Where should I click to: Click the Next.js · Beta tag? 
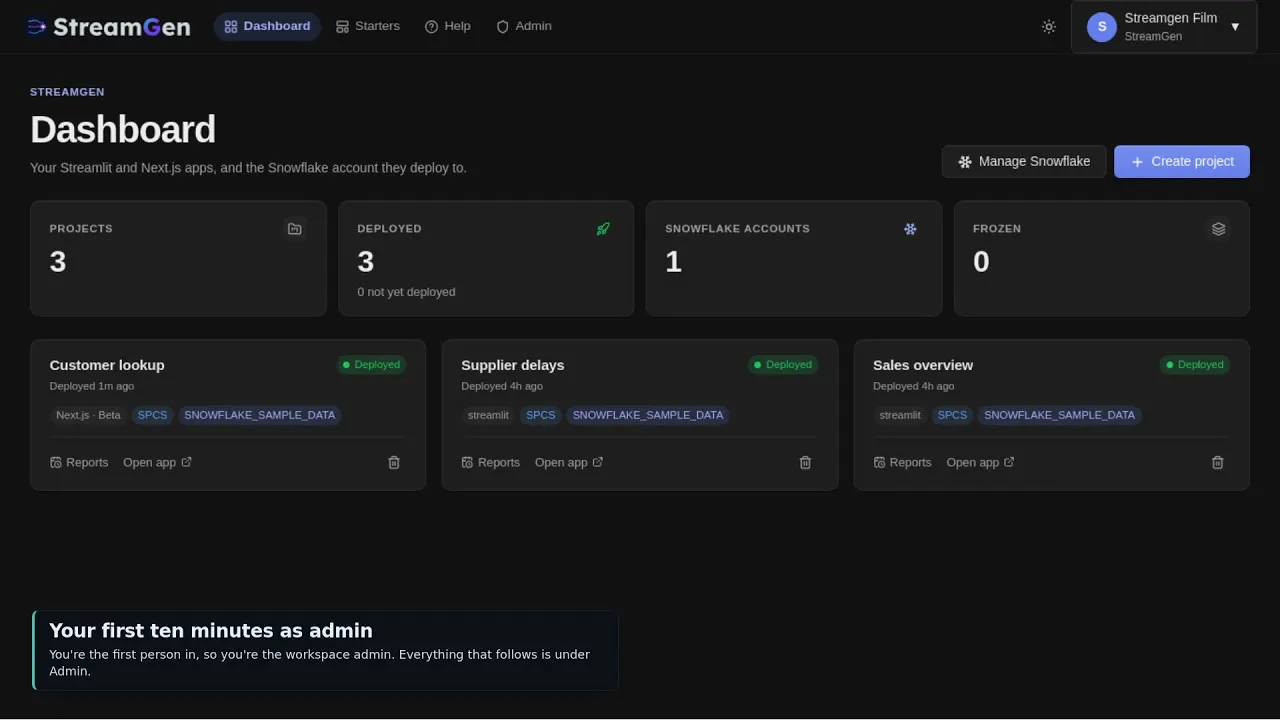click(x=88, y=415)
